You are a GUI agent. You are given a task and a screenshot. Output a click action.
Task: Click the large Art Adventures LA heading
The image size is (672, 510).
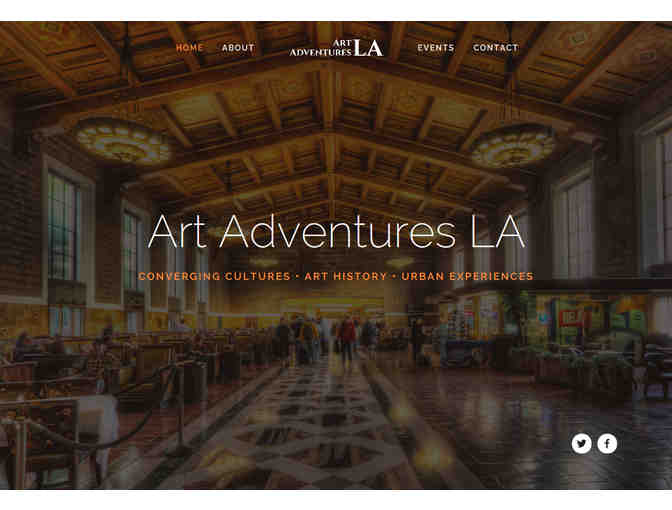tap(336, 231)
